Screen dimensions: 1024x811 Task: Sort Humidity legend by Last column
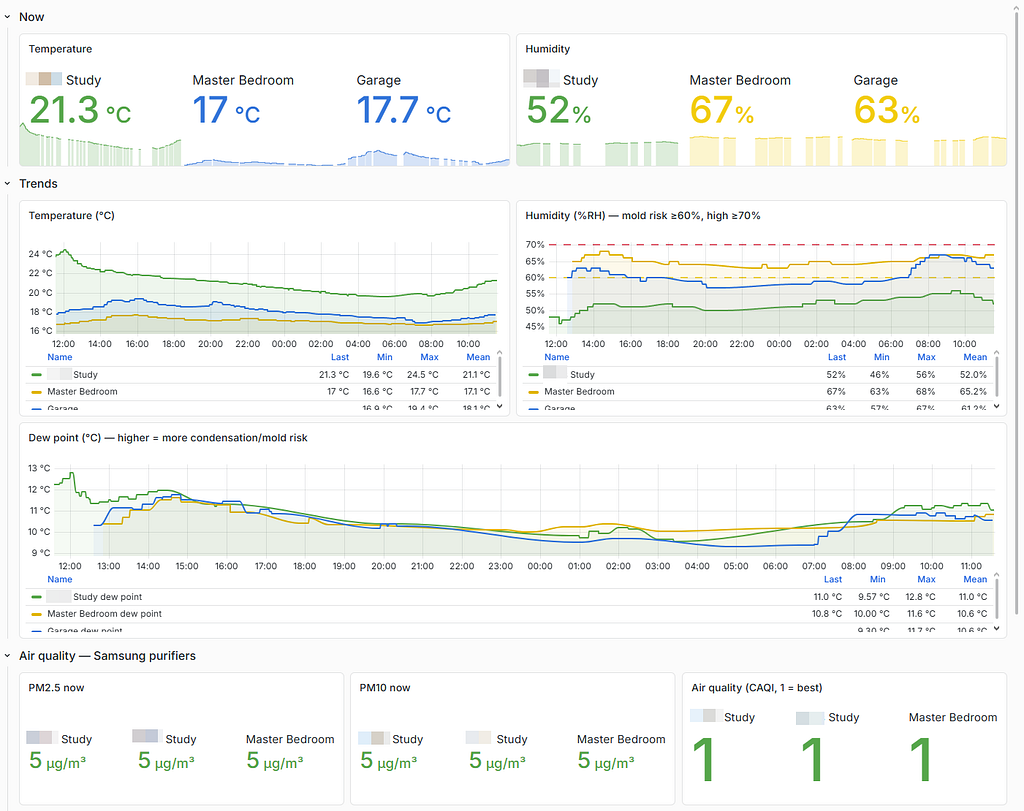click(837, 357)
